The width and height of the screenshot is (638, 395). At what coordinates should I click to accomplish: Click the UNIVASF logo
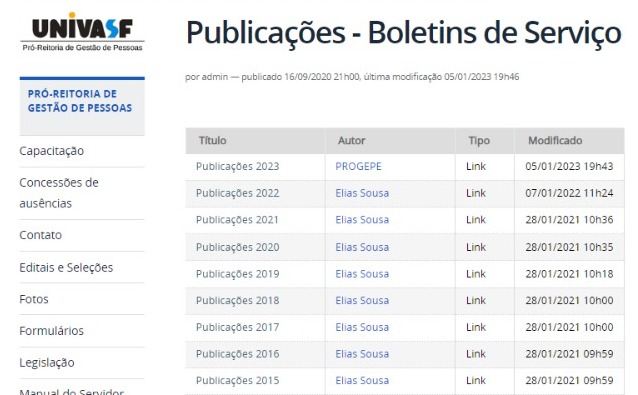[82, 32]
